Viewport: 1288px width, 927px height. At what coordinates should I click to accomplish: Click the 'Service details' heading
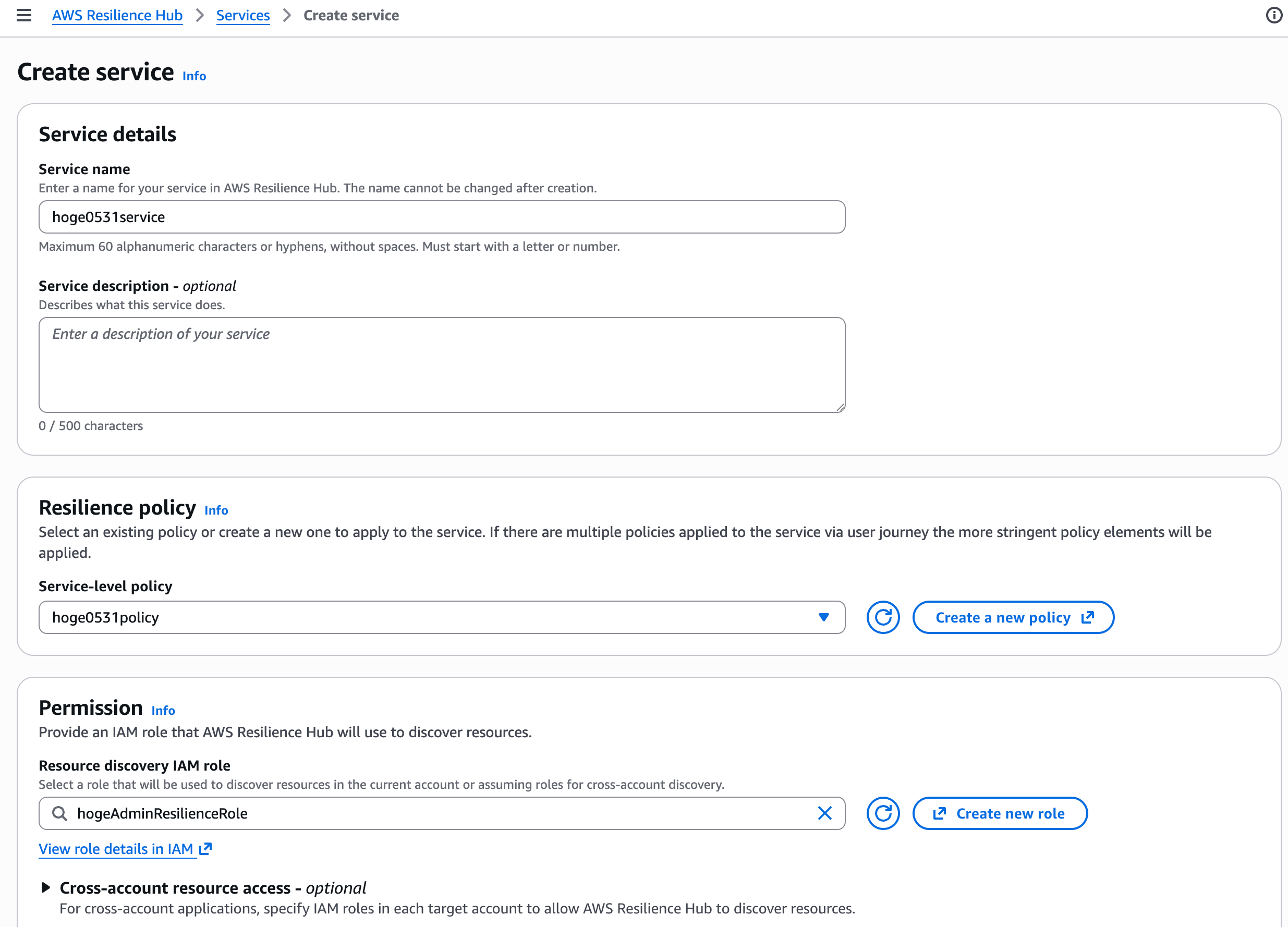(x=107, y=134)
